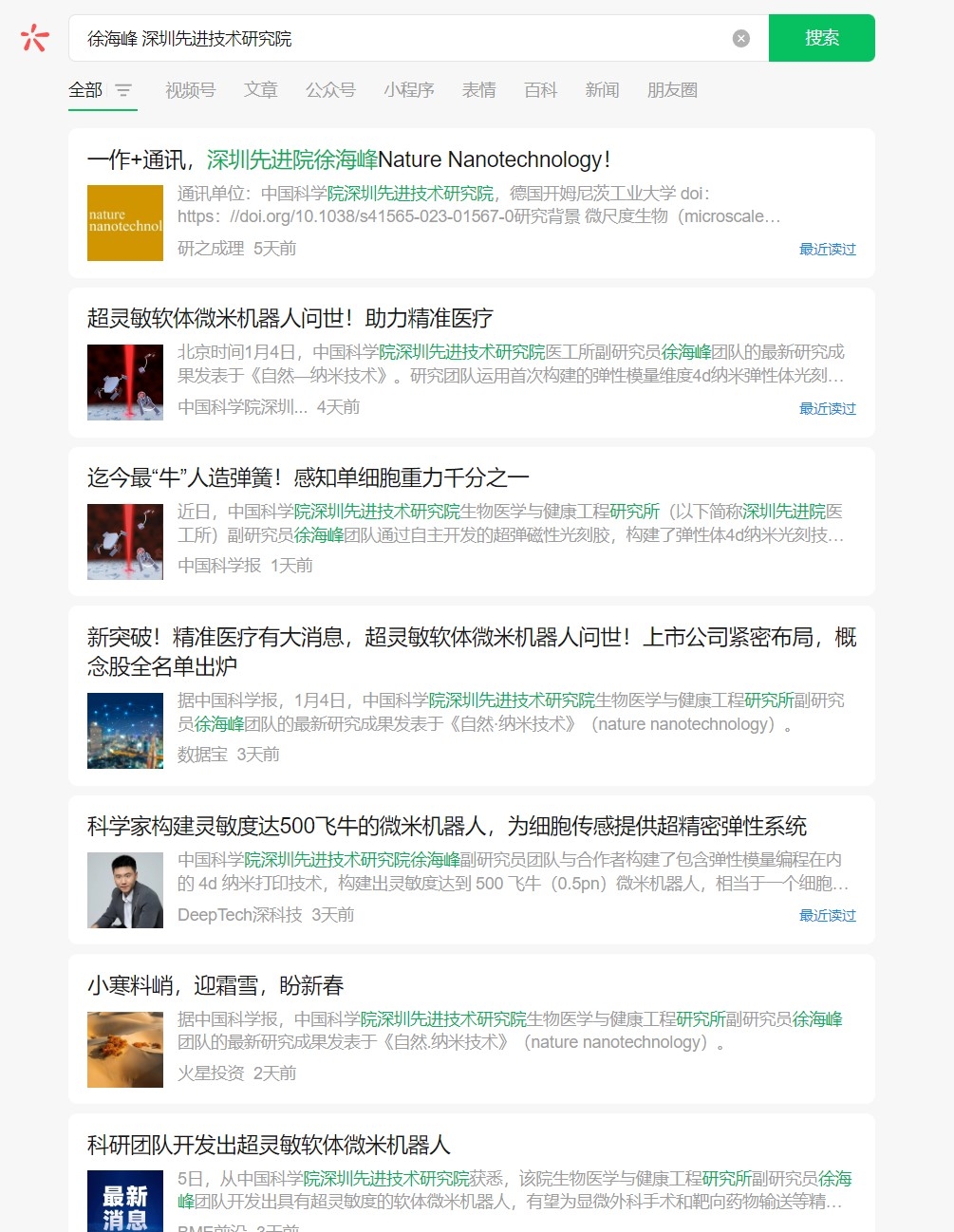This screenshot has height=1232, width=954.
Task: Open article 超灵敏软体微米机器人问世！助力精准医疗
Action: click(290, 318)
